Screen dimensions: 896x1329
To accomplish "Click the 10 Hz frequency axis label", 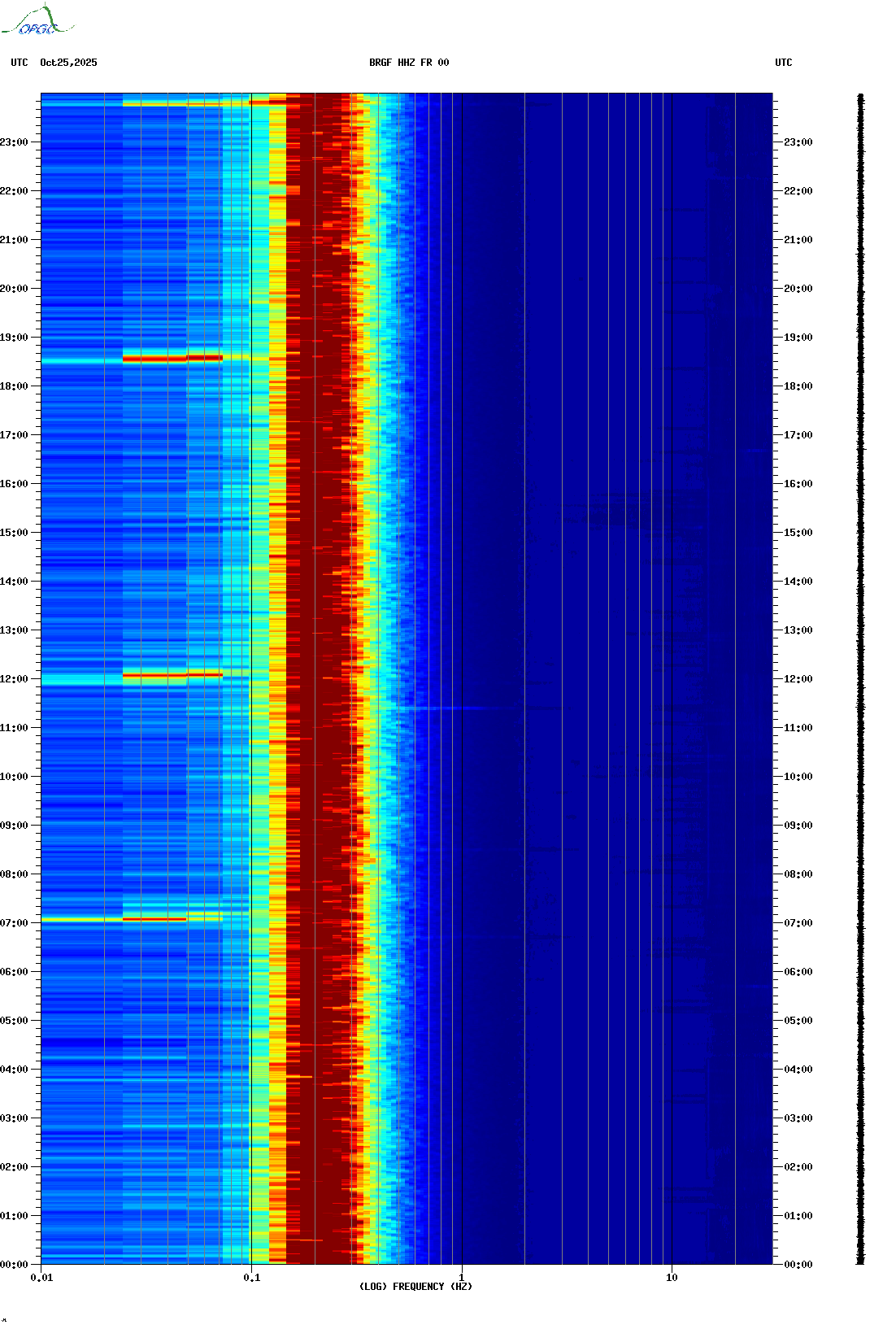I will coord(672,1278).
